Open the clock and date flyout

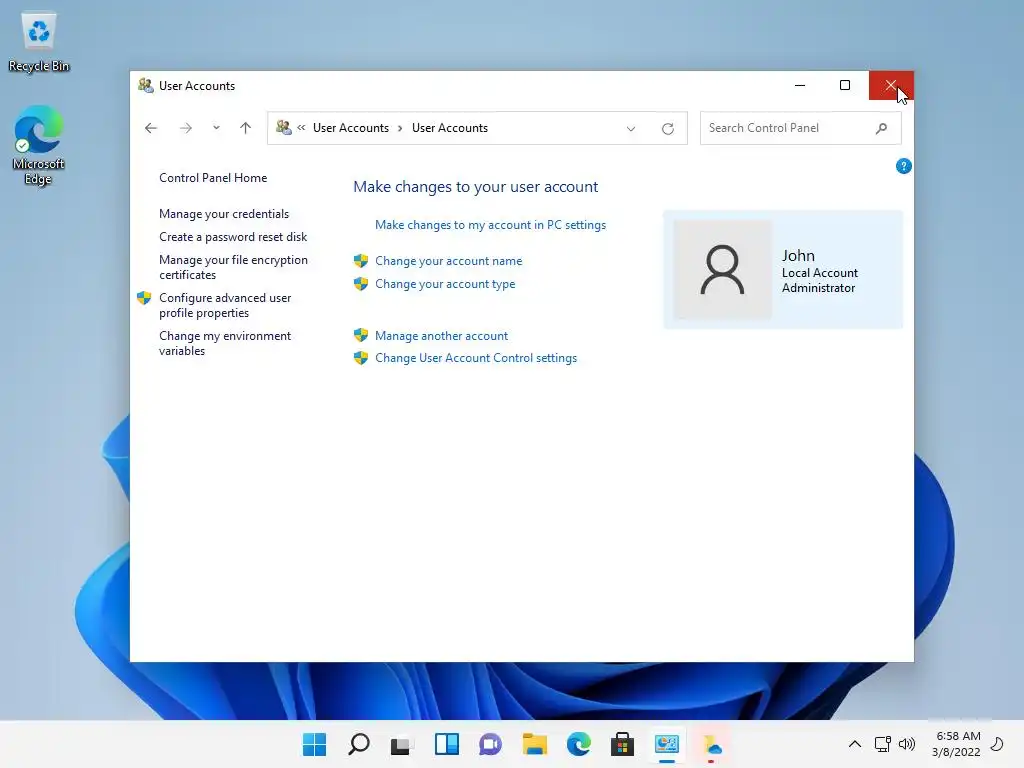coord(956,744)
